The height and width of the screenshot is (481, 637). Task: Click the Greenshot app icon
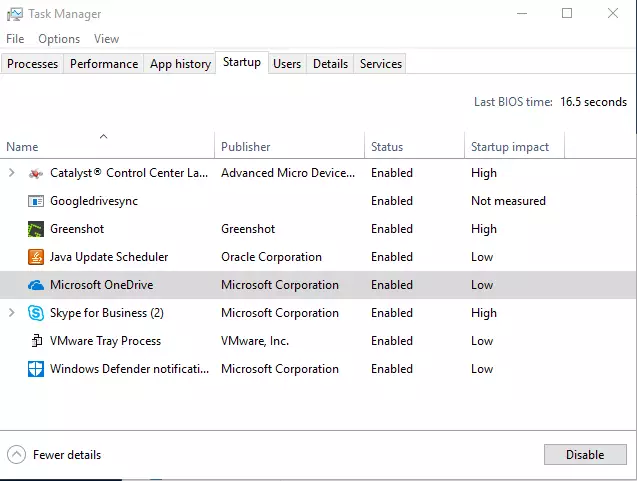pos(36,229)
